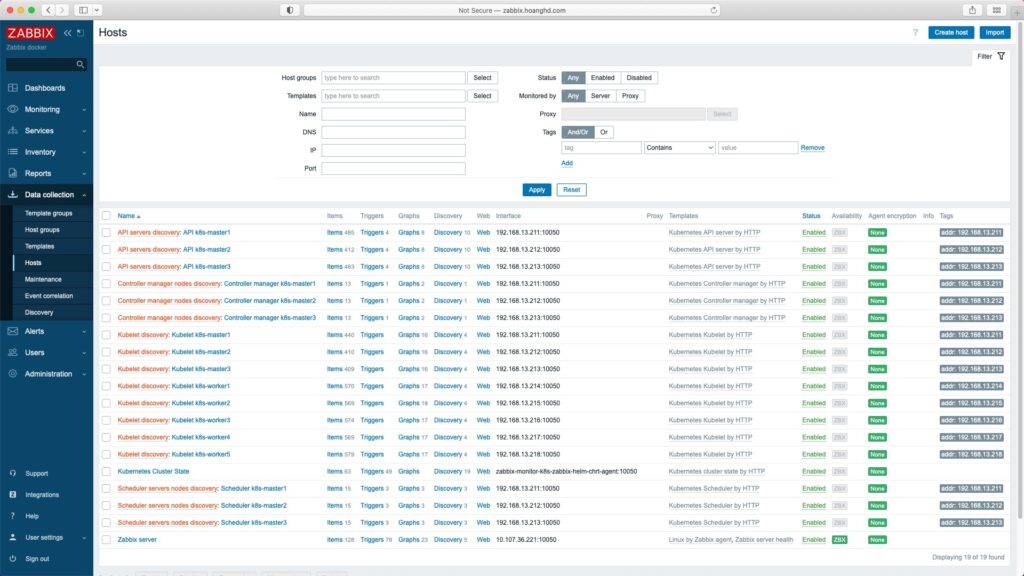Click the Integrations icon
The width and height of the screenshot is (1024, 576).
tap(12, 494)
